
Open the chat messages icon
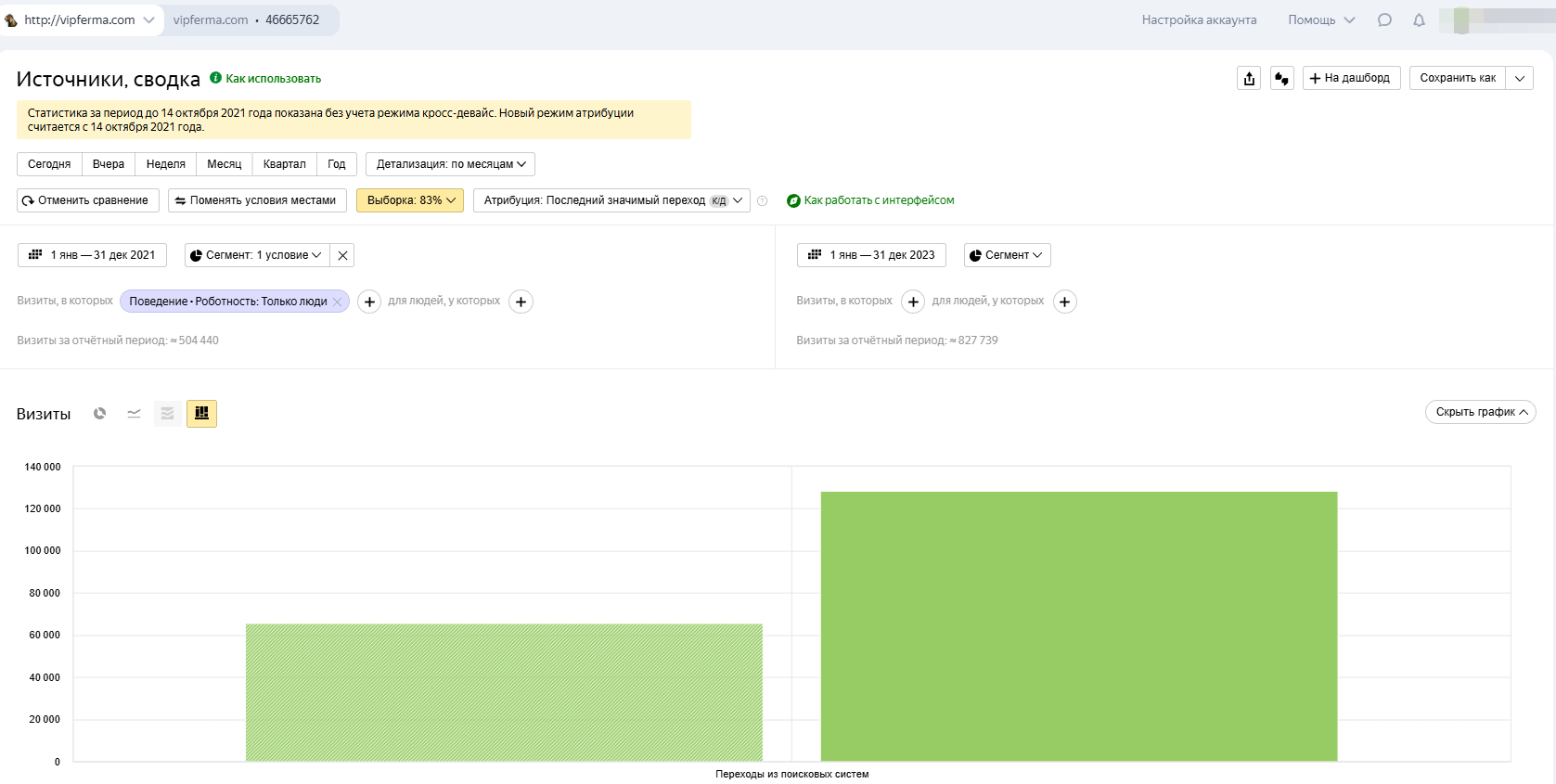pos(1384,20)
